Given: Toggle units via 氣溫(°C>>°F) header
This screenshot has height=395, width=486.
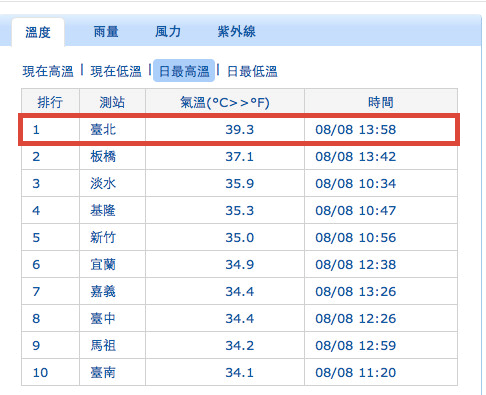Looking at the screenshot, I should click(225, 102).
